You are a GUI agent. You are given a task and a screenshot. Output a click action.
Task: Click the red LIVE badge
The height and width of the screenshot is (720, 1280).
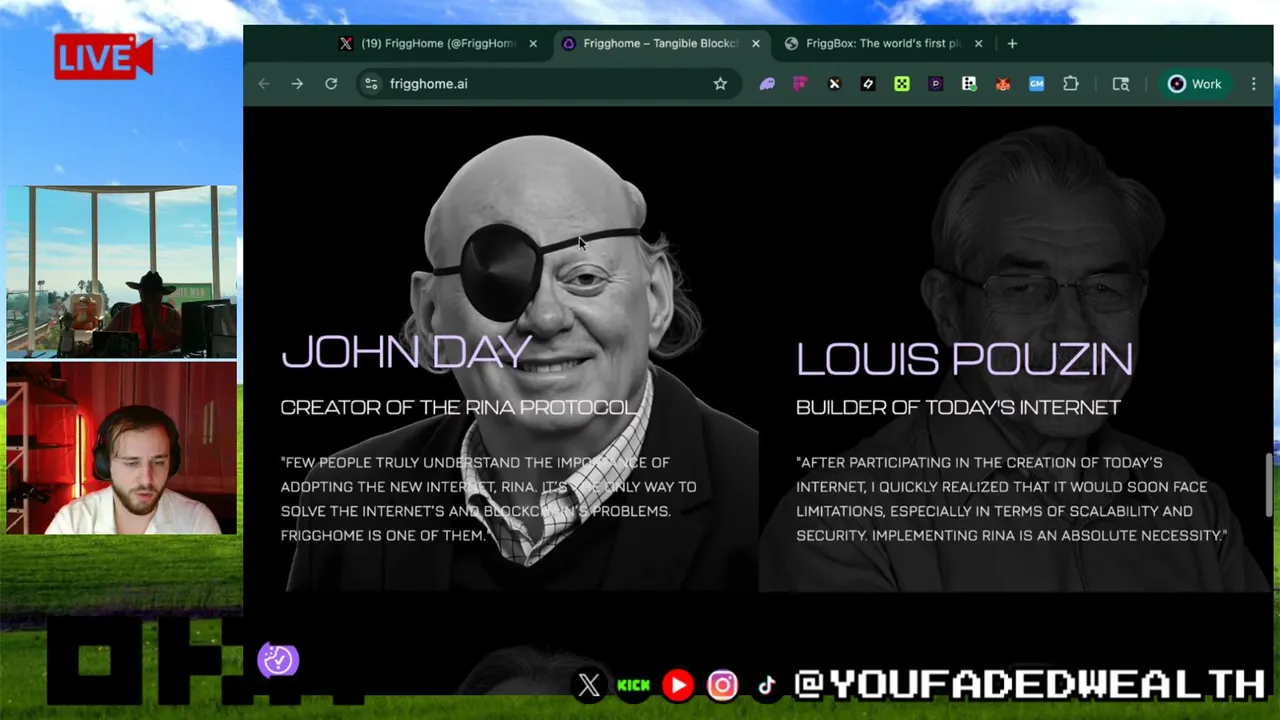[103, 57]
